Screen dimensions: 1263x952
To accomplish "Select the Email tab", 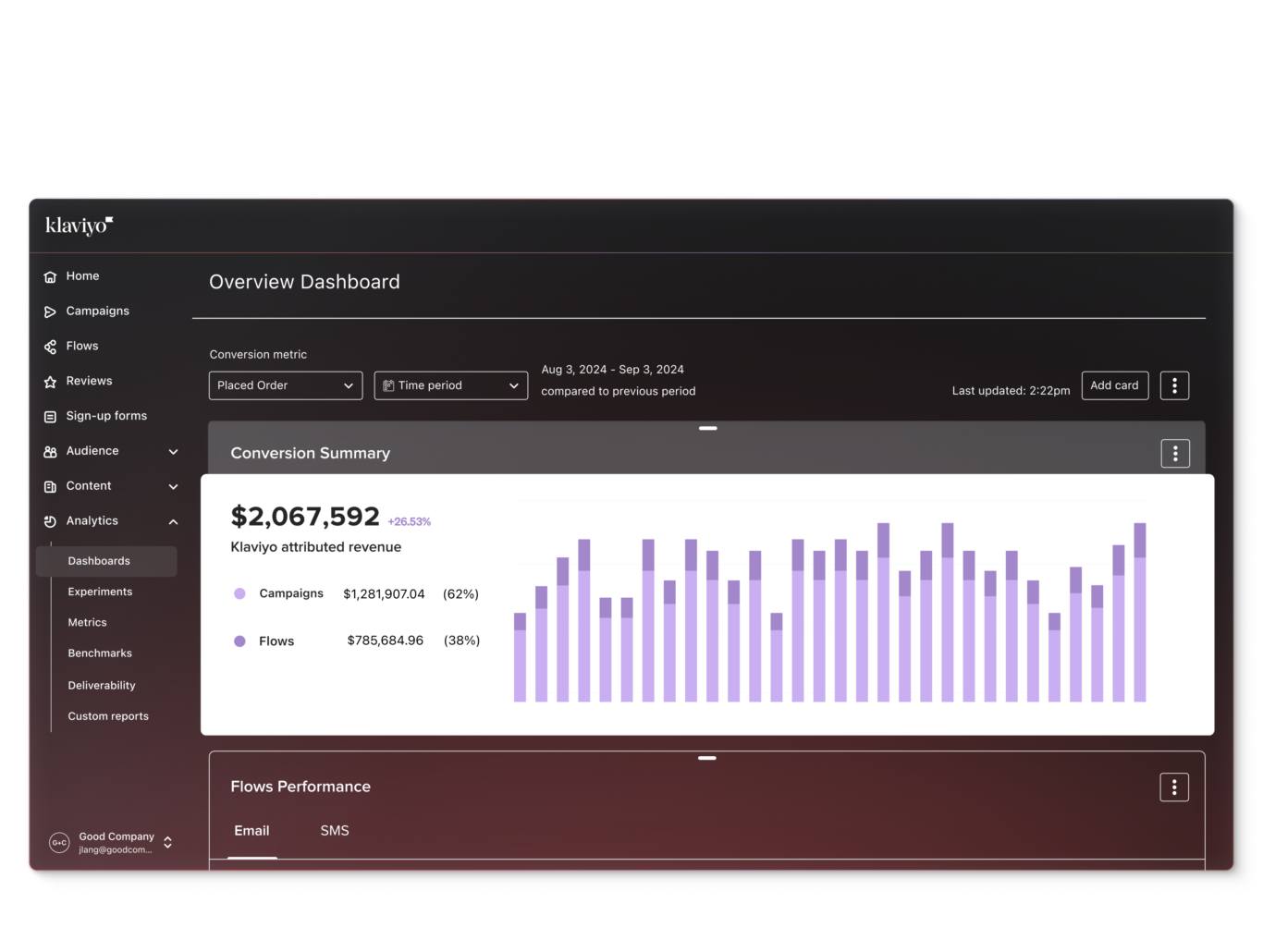I will pyautogui.click(x=251, y=831).
